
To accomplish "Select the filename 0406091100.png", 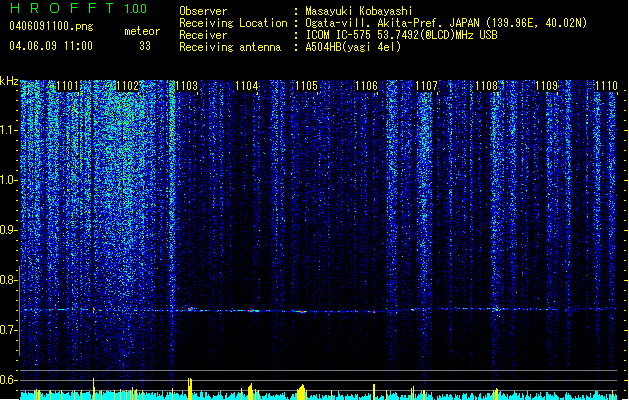I will (x=51, y=26).
